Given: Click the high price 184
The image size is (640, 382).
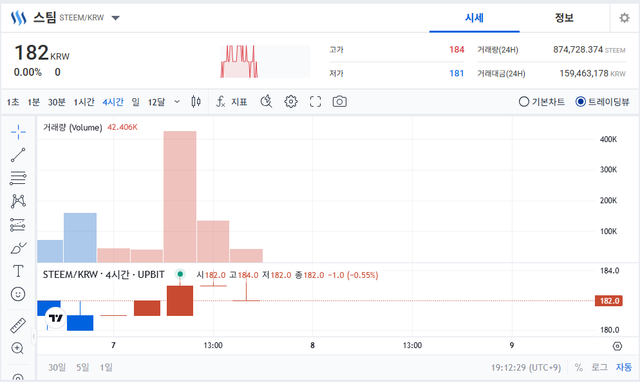Looking at the screenshot, I should 457,50.
